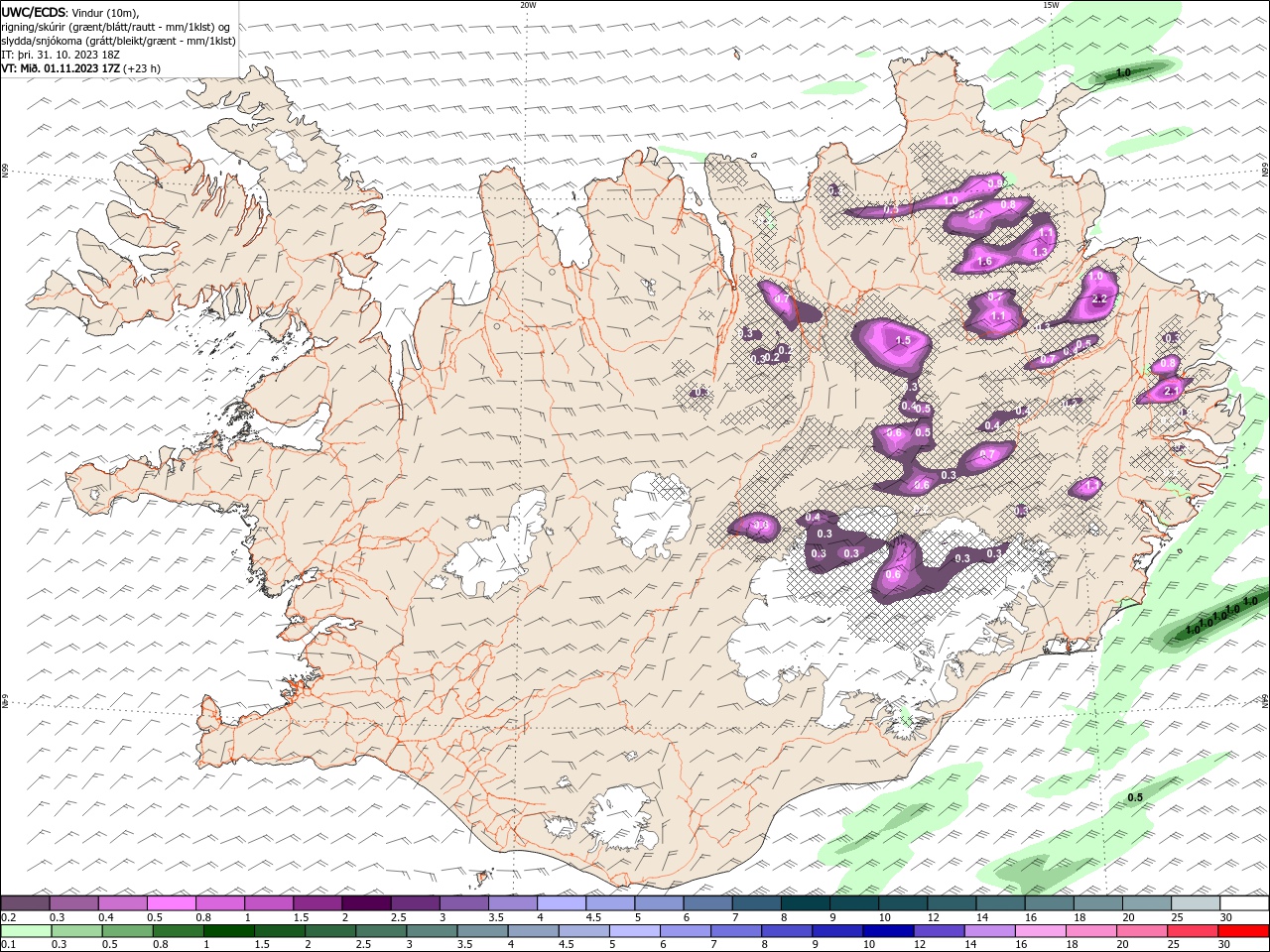Select the valid time line 'VT: Mið. 01.11.2023 17Z'
The height and width of the screenshot is (952, 1270).
62,68
